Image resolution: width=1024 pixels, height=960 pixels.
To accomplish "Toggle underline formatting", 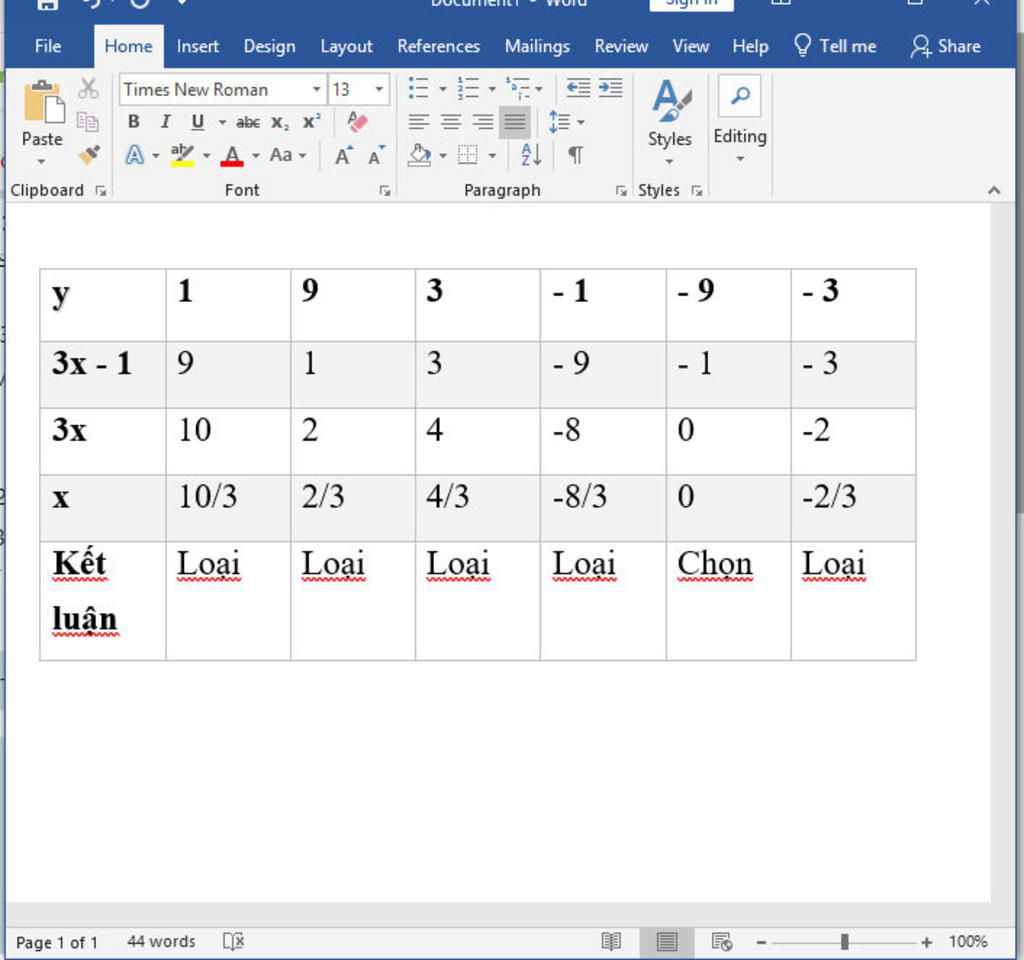I will pos(198,121).
